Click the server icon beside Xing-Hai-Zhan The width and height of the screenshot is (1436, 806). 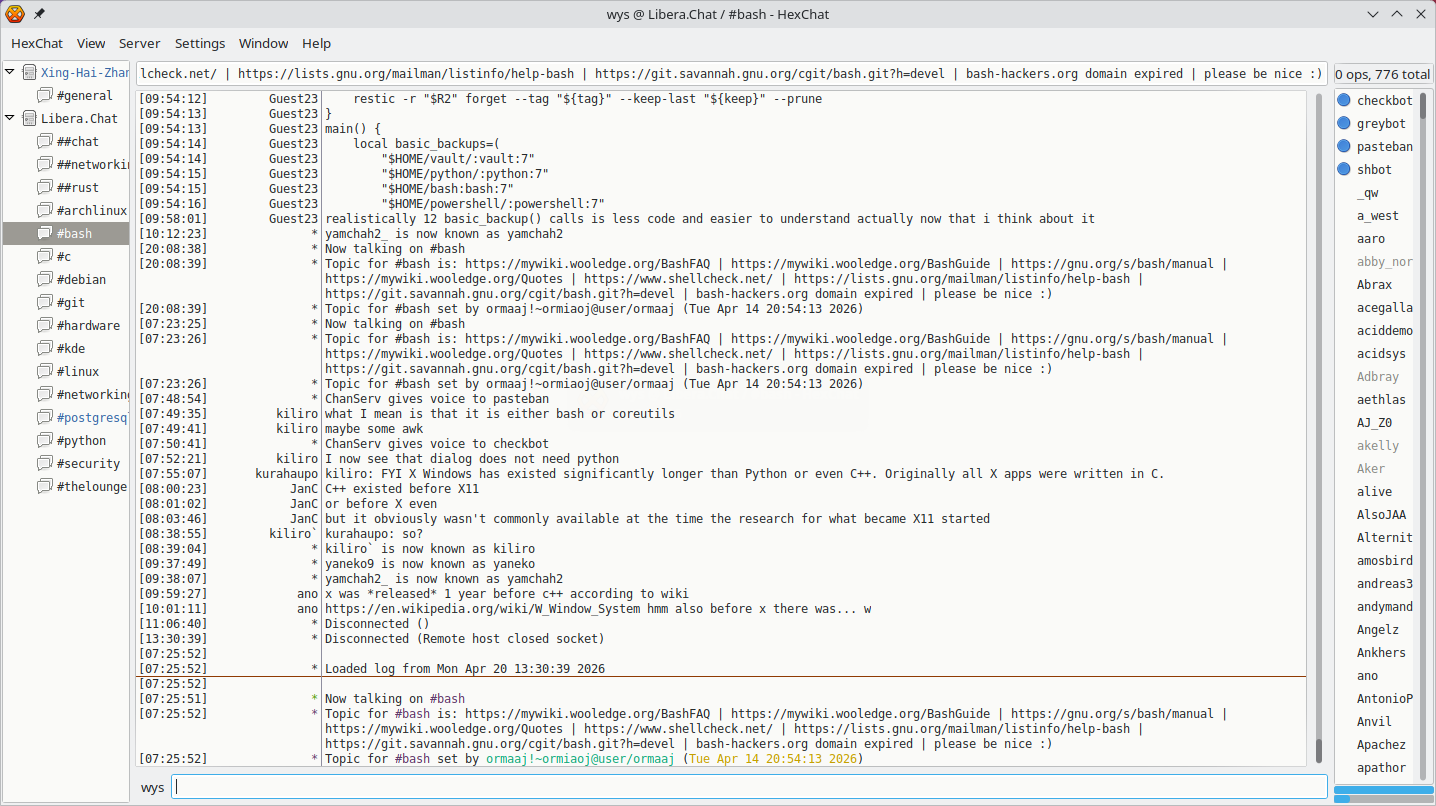click(x=29, y=72)
